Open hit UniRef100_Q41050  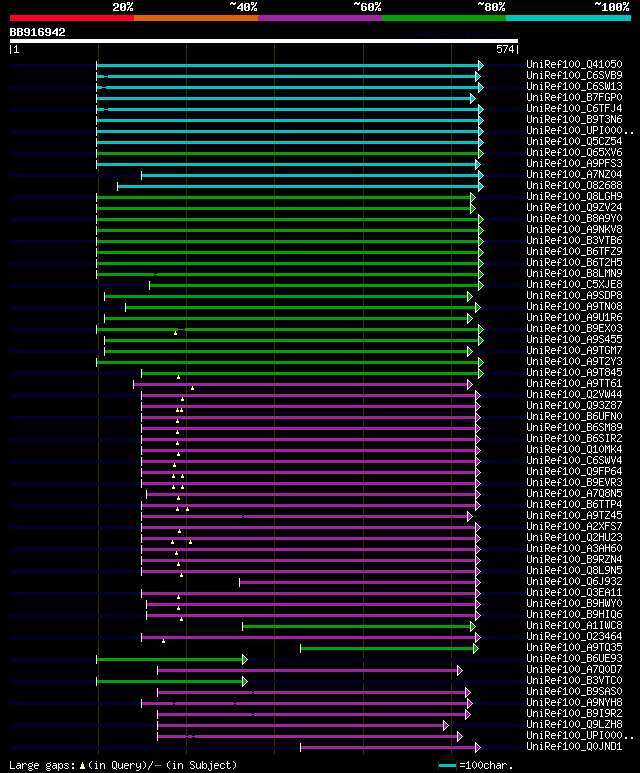click(574, 65)
